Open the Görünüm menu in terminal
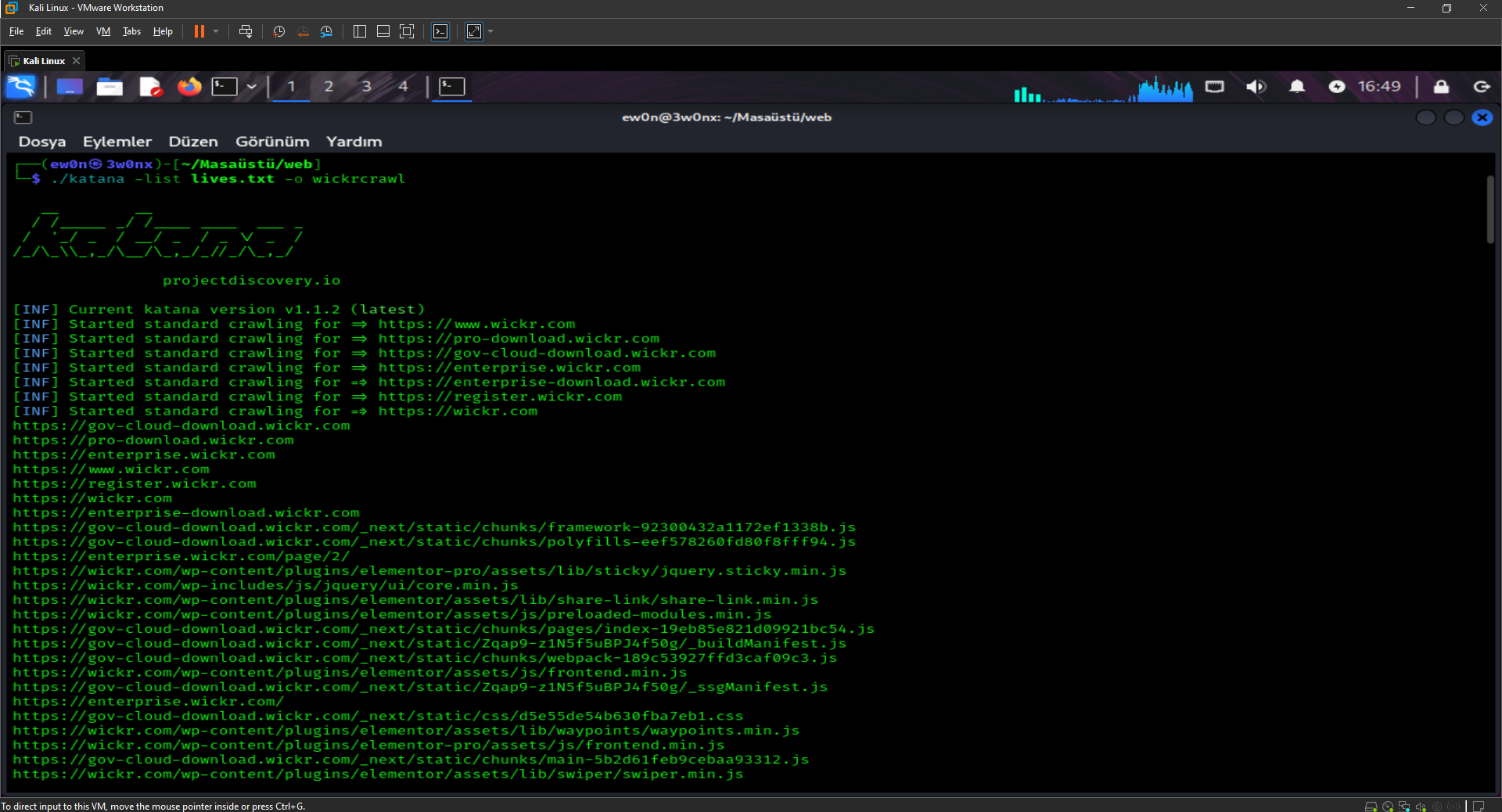1502x812 pixels. point(272,142)
